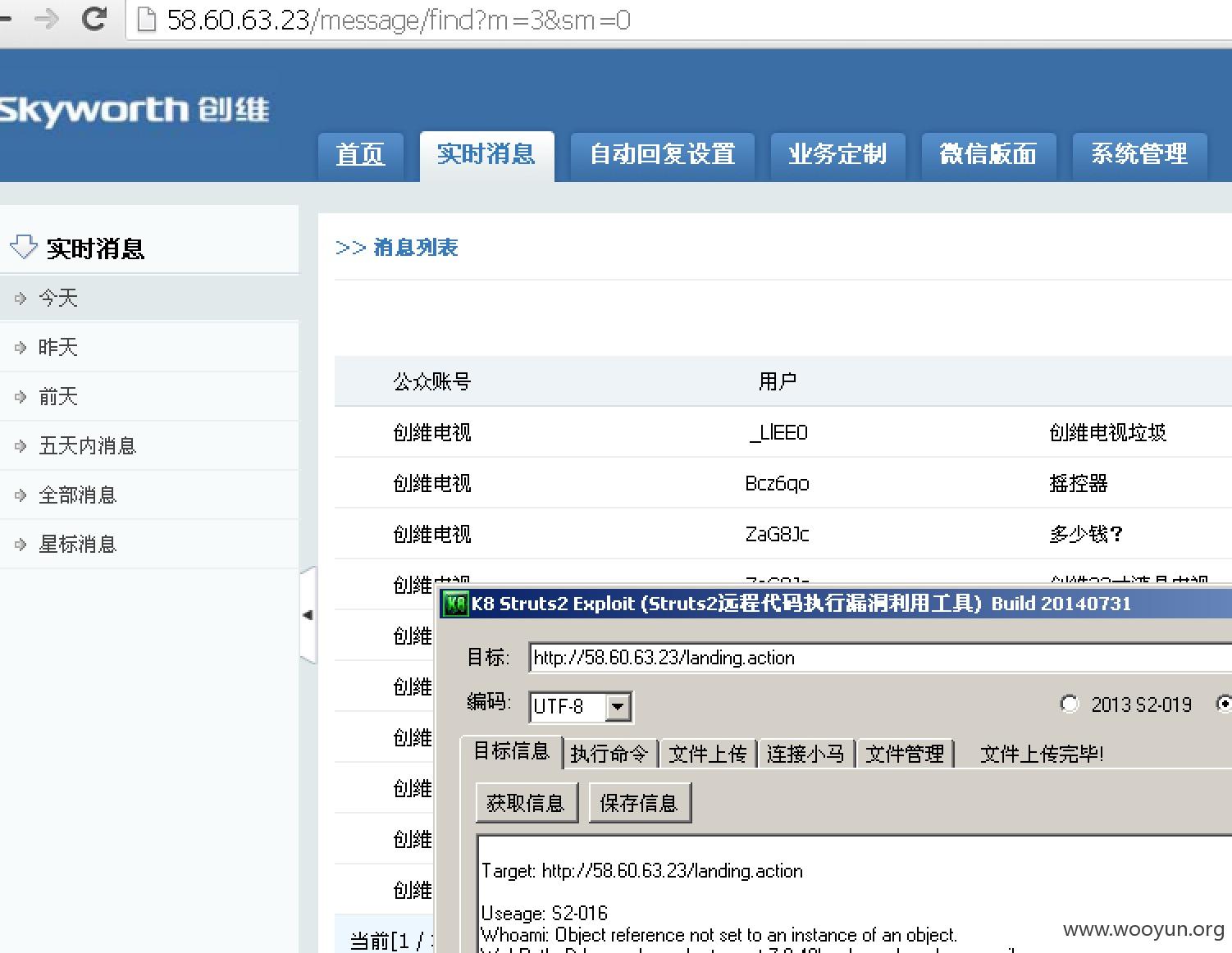
Task: Switch to the 连接小马 tab
Action: (805, 754)
